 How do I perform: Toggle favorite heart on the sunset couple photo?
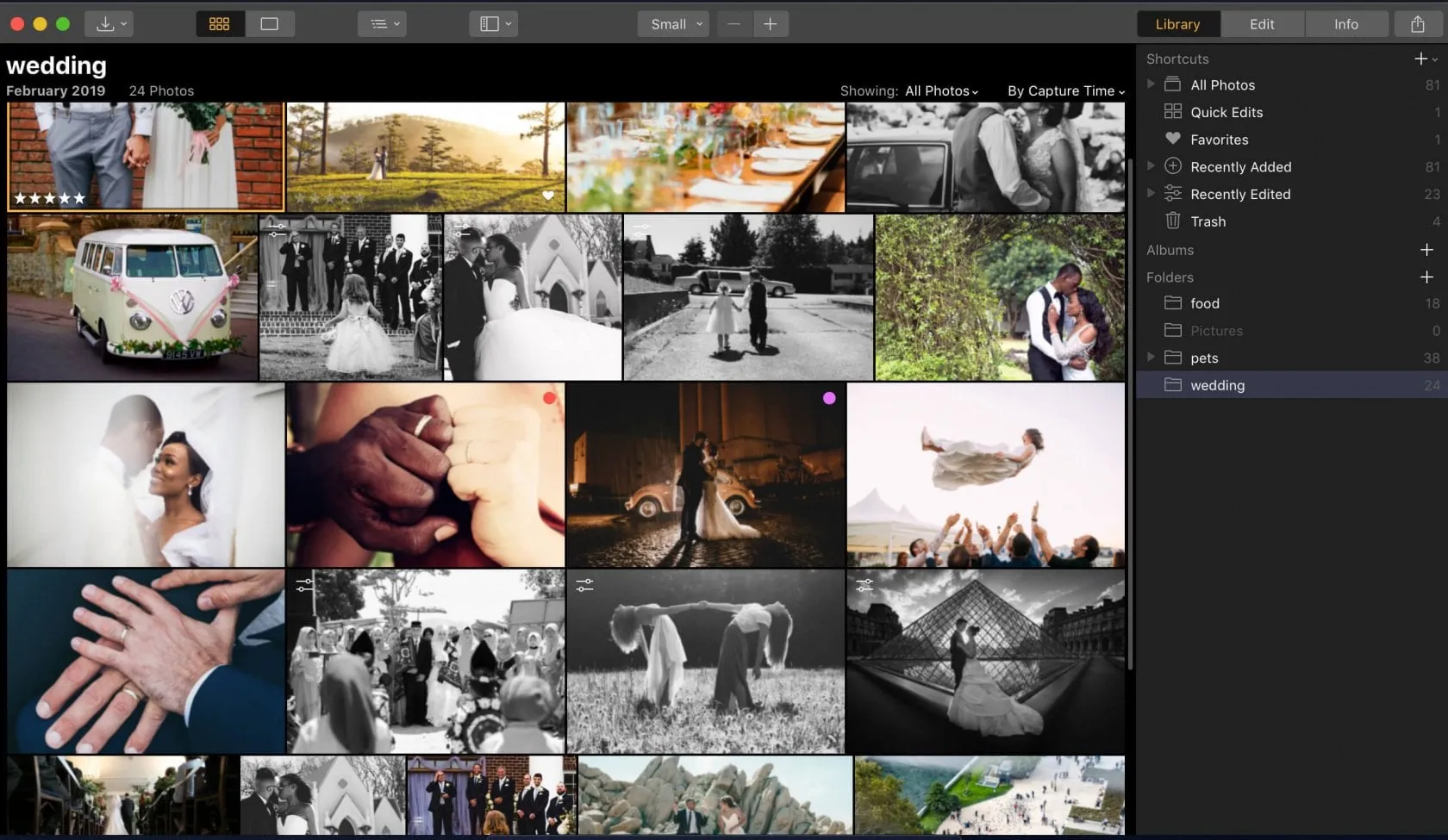[548, 196]
